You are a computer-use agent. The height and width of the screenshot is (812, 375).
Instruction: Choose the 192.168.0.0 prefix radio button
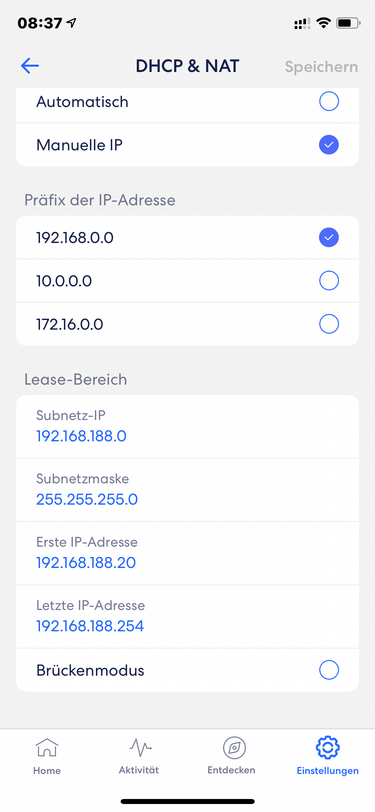pos(329,237)
